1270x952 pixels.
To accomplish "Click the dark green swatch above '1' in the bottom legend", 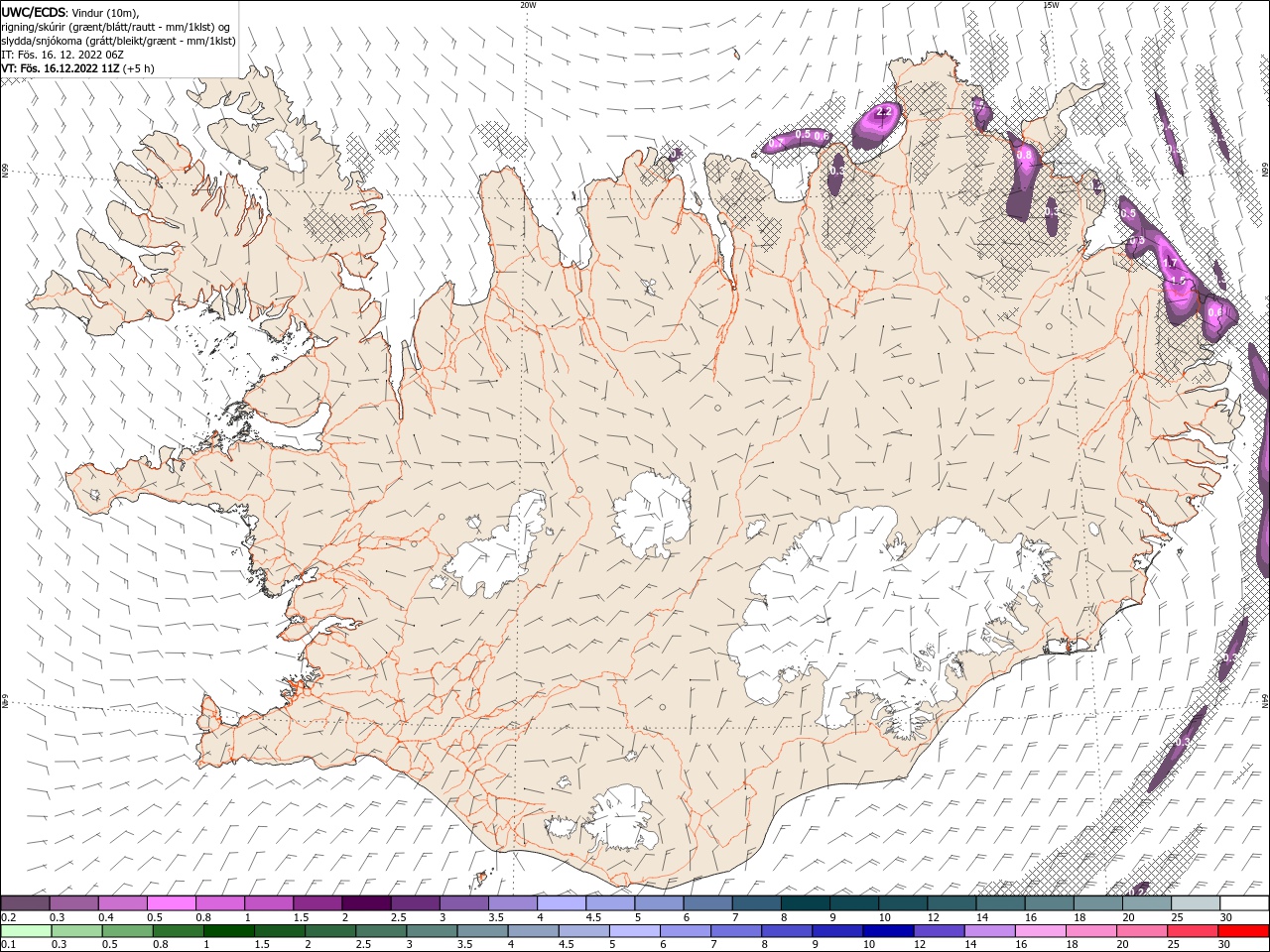I will [228, 931].
